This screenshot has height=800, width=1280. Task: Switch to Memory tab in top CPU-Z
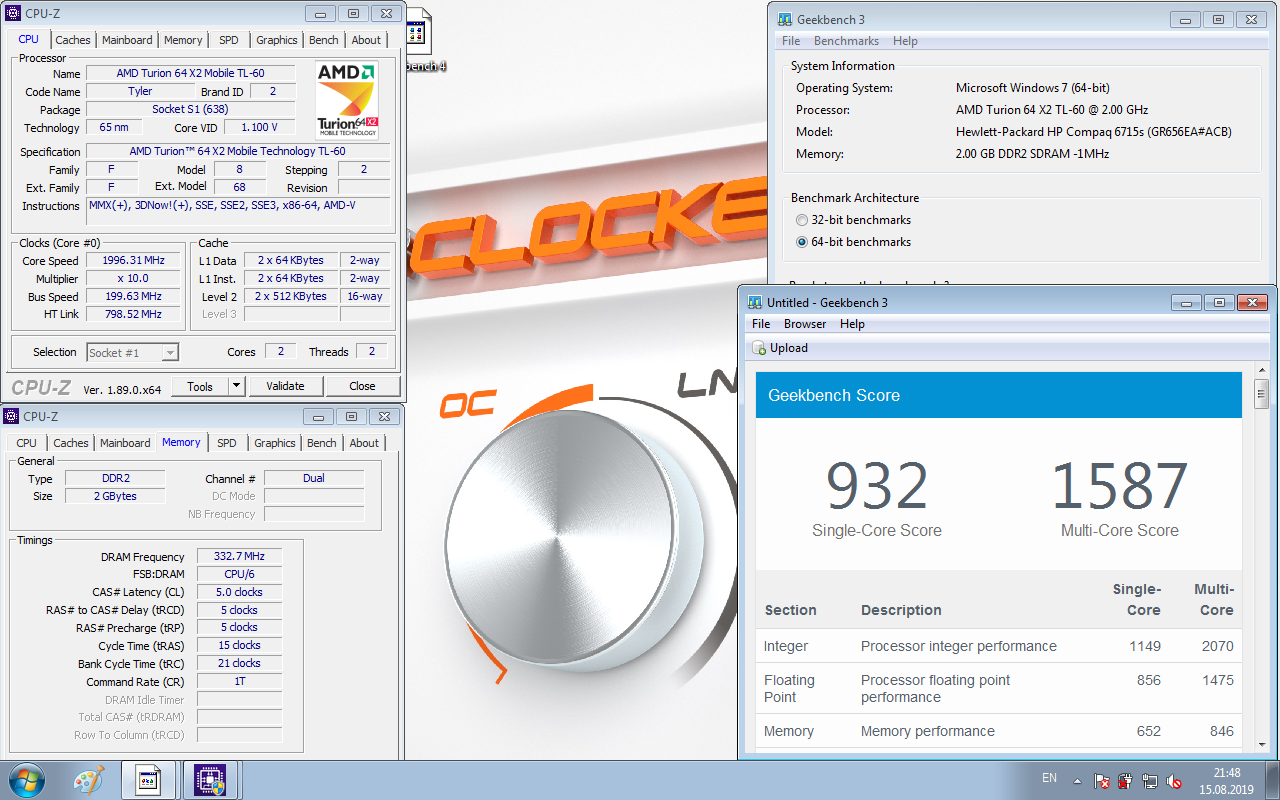183,40
